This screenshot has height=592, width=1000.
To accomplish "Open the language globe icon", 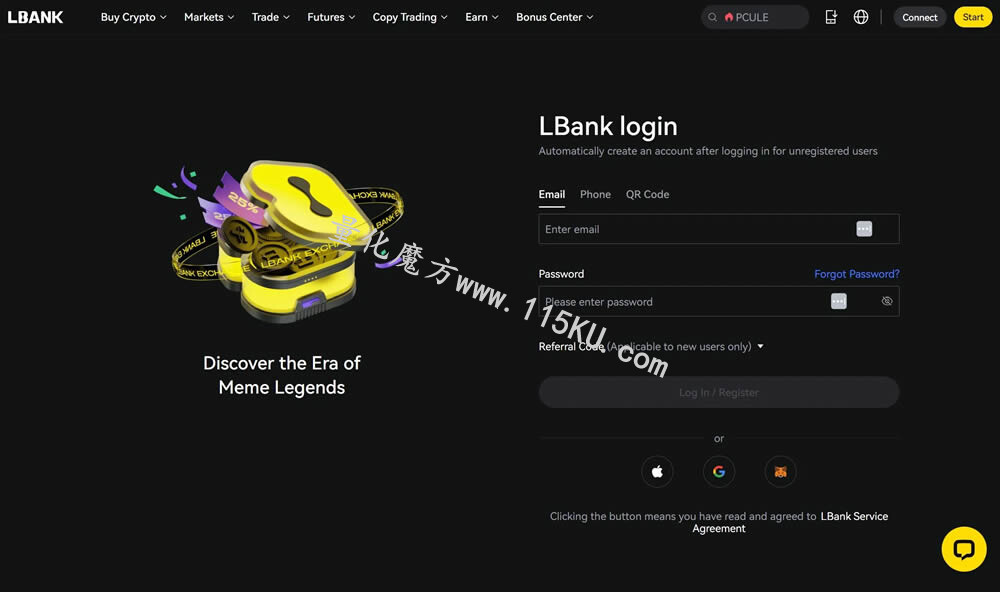I will click(861, 17).
